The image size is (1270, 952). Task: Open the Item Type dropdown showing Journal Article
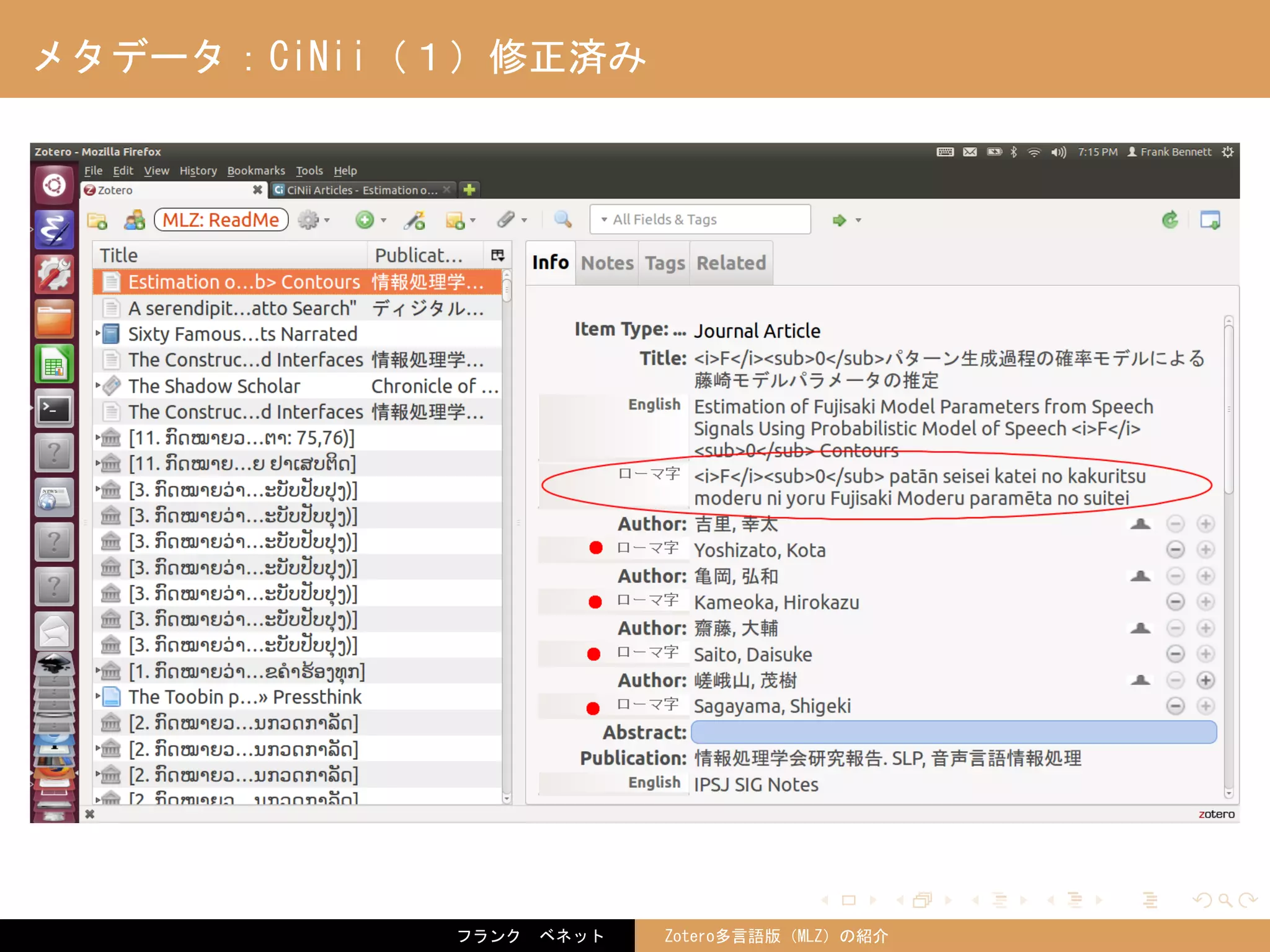[x=757, y=331]
